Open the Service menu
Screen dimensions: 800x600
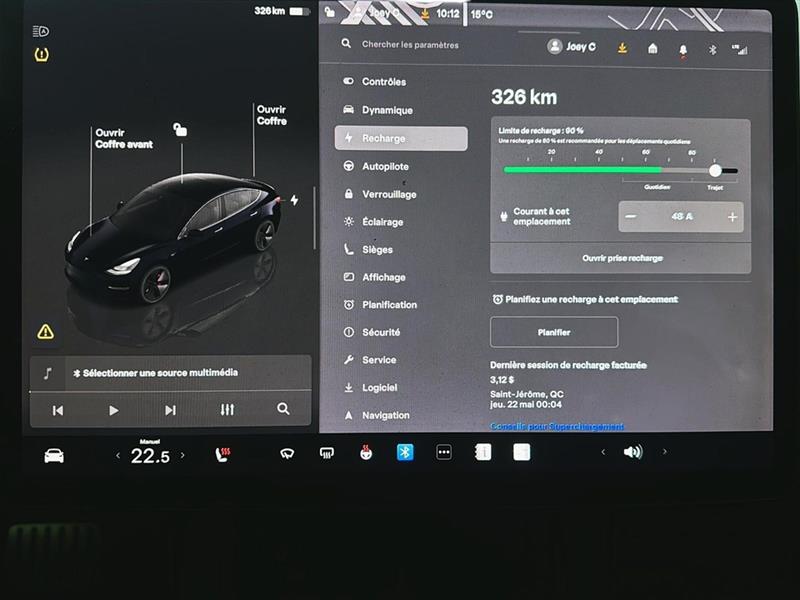(x=369, y=360)
